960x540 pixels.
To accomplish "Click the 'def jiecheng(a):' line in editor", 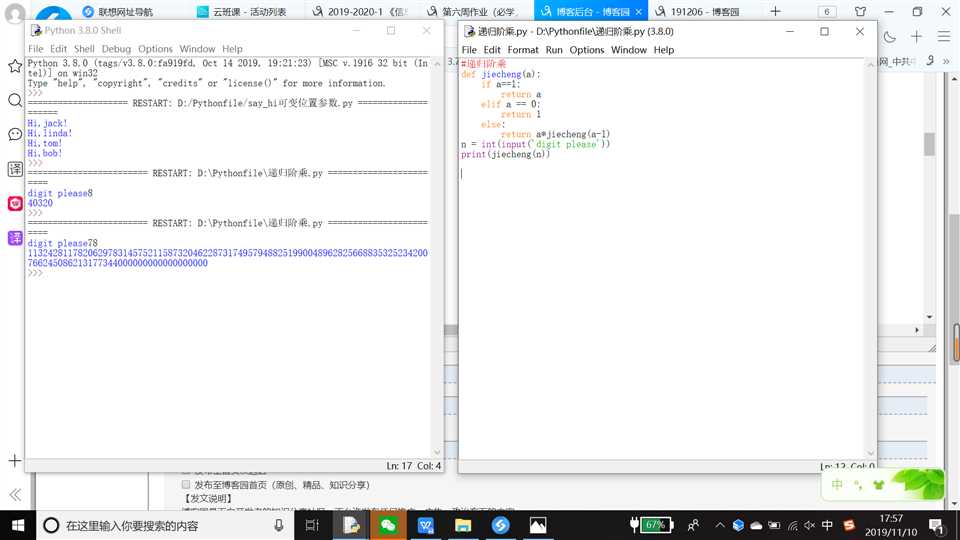I will pos(501,74).
